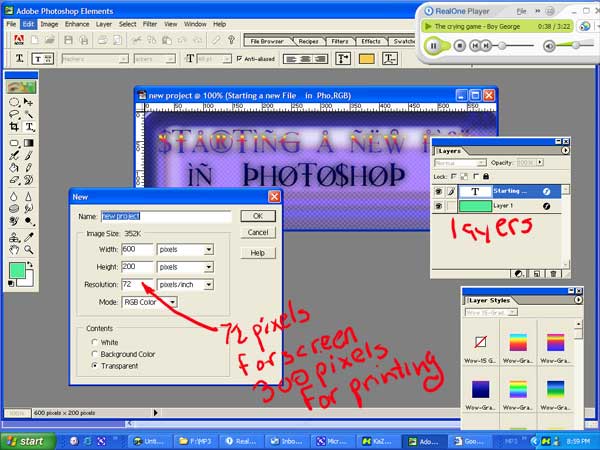Open the Width units dropdown
This screenshot has width=600, height=450.
(207, 250)
